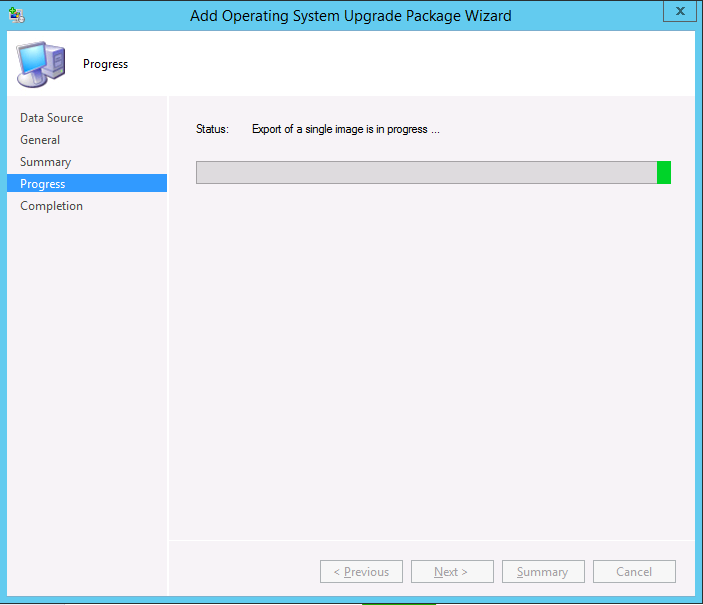
Task: Select the highlighted Progress step
Action: pos(87,183)
